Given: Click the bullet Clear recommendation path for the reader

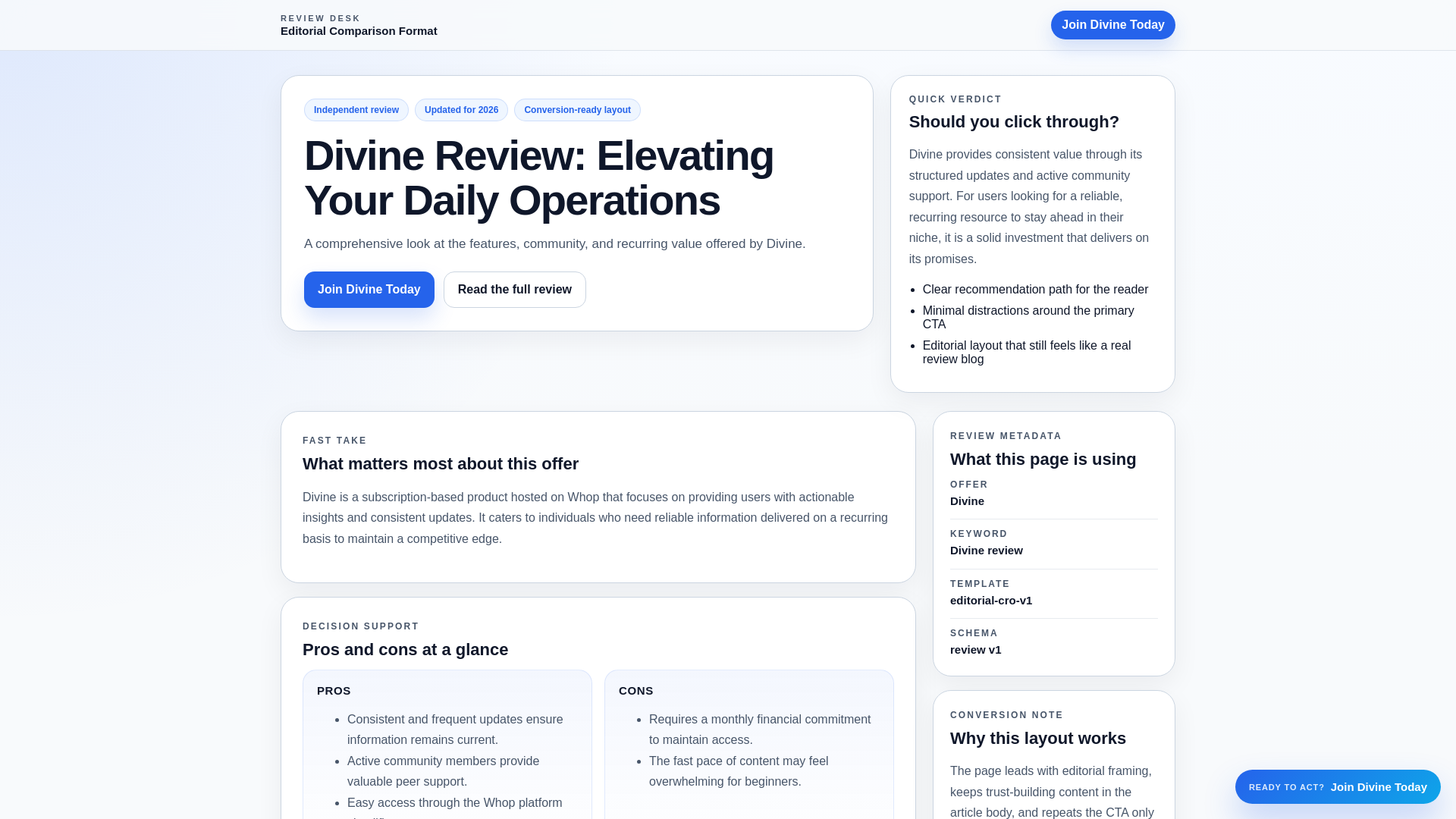Looking at the screenshot, I should (x=1035, y=290).
